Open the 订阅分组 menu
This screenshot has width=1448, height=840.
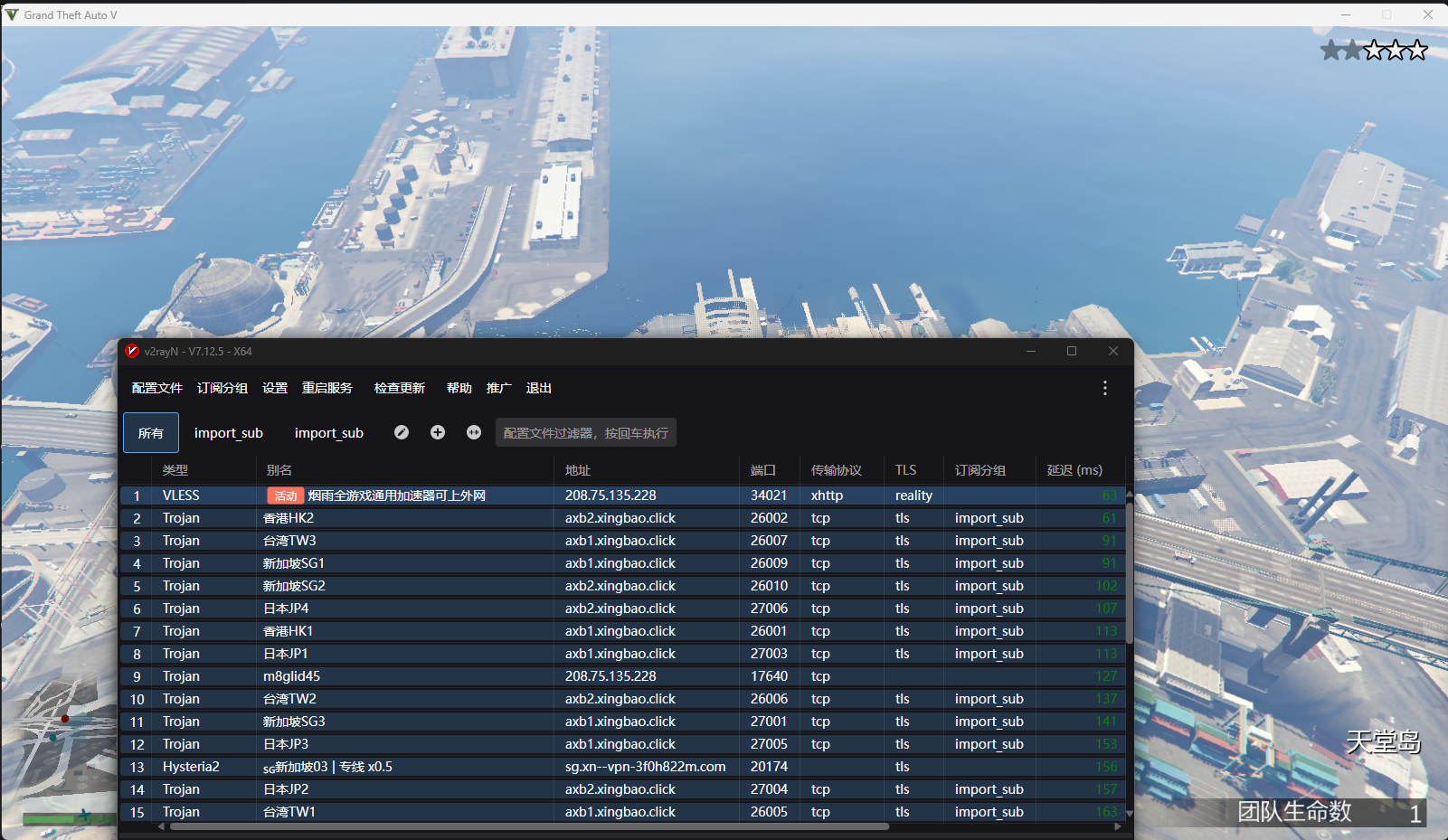[222, 388]
